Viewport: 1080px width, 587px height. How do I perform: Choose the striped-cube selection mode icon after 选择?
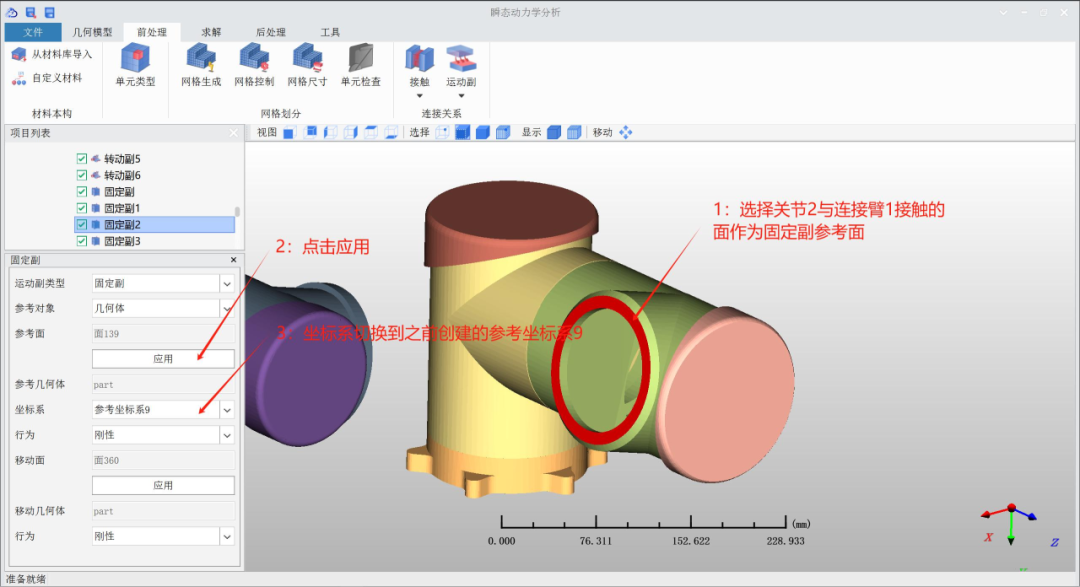503,132
